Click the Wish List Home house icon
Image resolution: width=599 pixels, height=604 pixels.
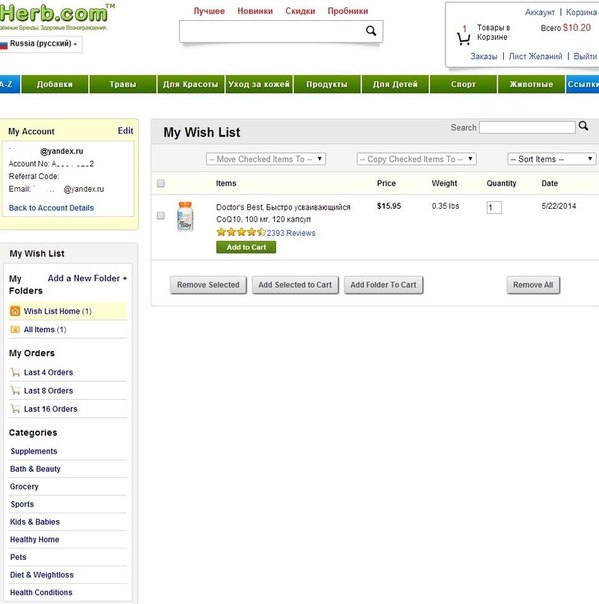[x=15, y=310]
